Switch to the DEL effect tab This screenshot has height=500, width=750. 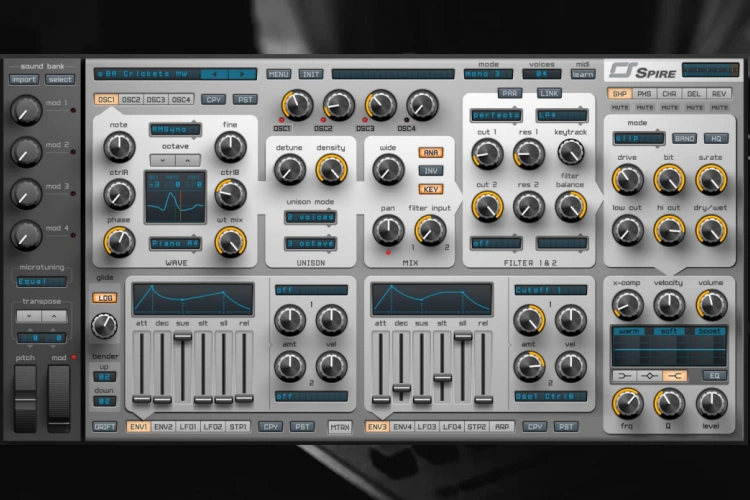[694, 94]
